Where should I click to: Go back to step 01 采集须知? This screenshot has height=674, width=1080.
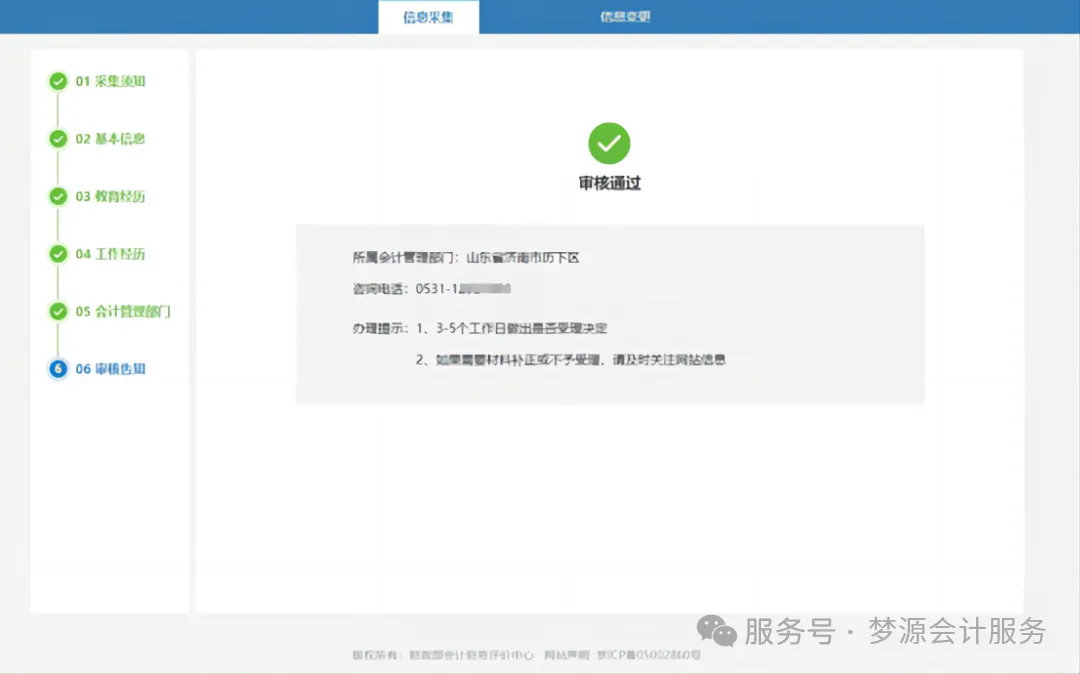tap(108, 81)
